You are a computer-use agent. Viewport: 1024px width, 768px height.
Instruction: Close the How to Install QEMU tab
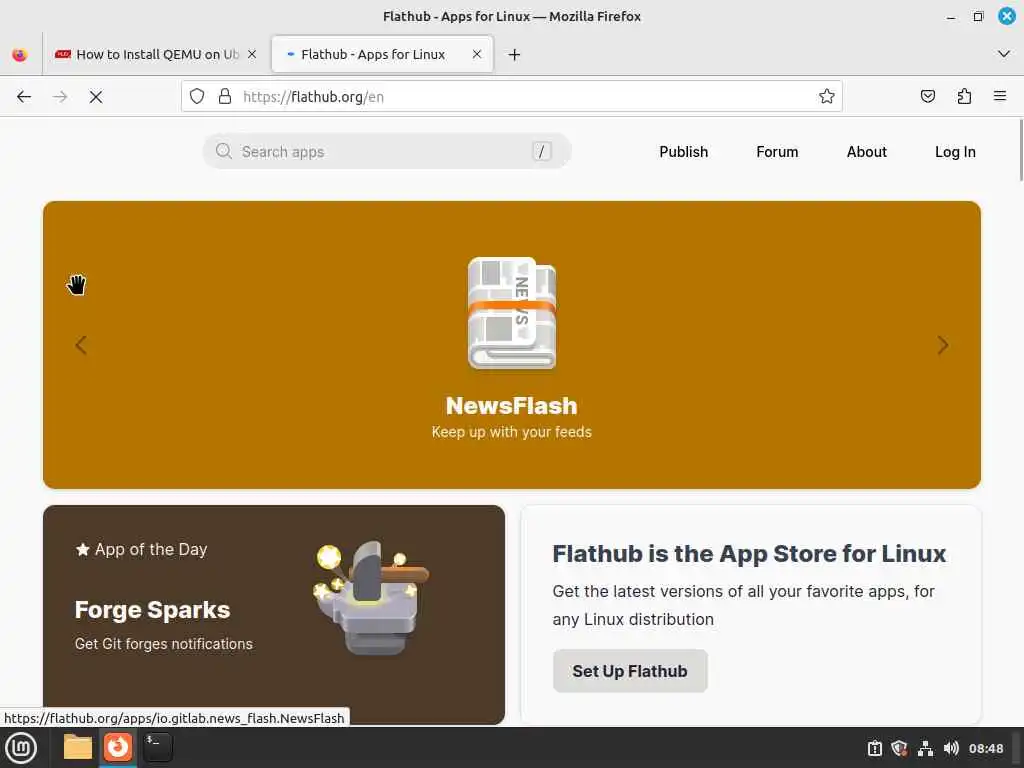pos(252,54)
